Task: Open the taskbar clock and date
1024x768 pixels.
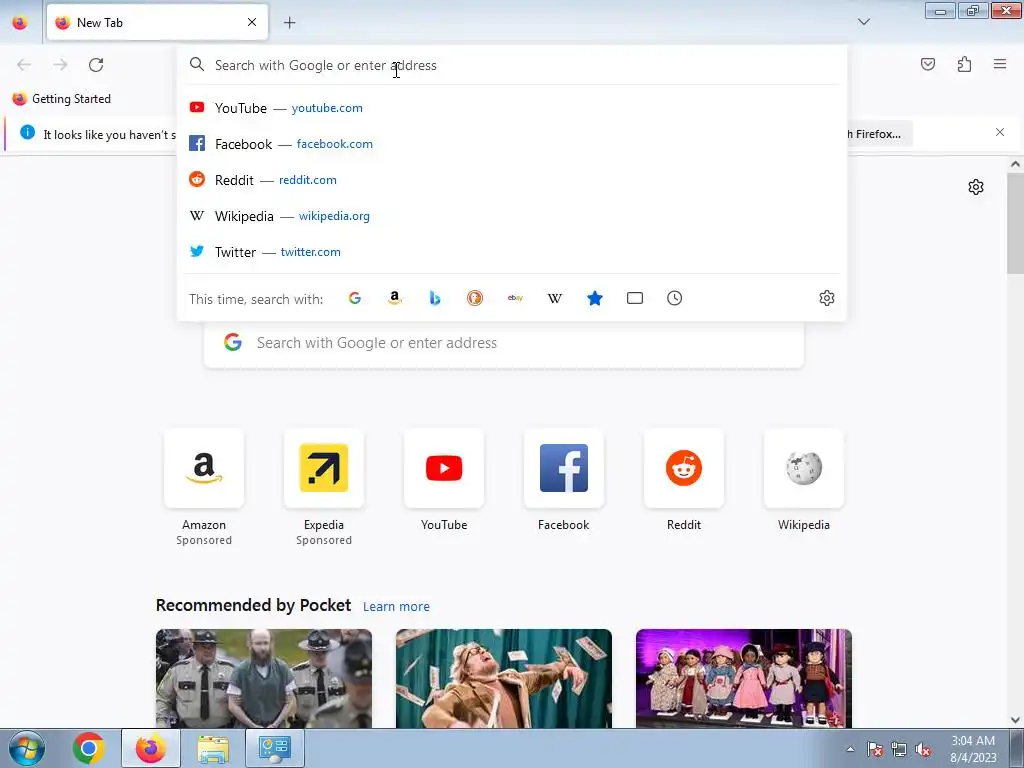Action: tap(973, 749)
